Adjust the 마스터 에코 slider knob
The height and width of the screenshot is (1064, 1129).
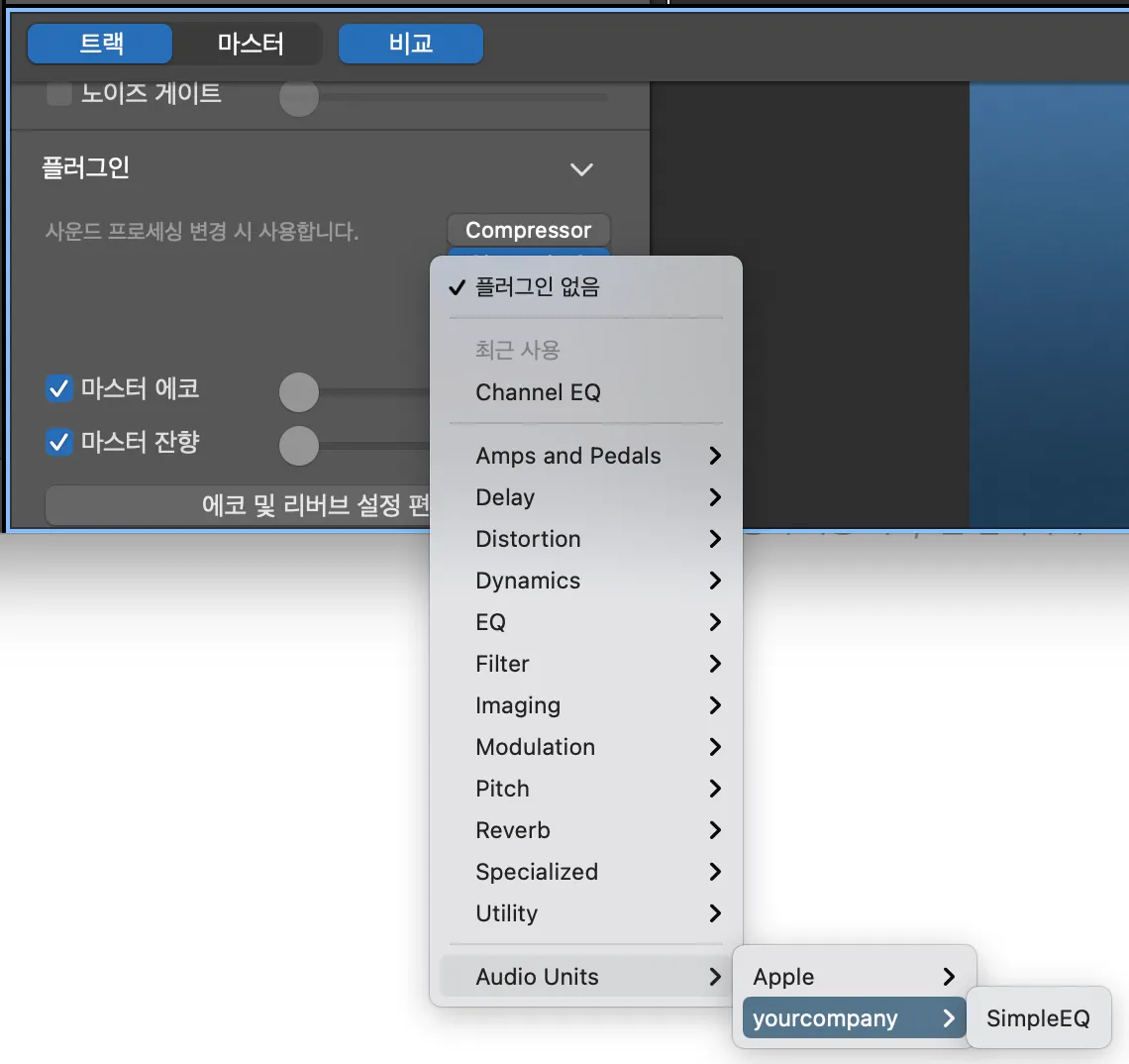coord(299,392)
